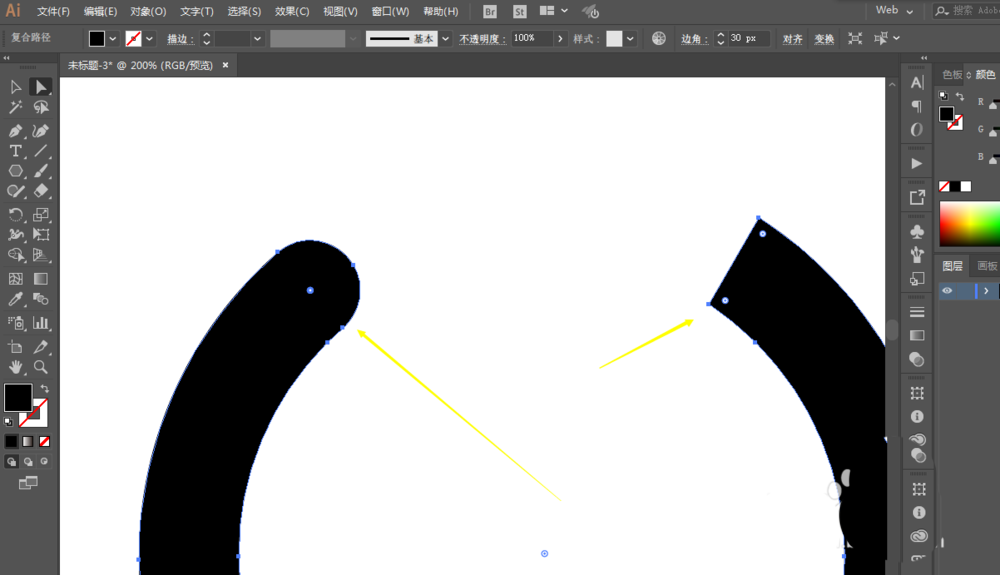The height and width of the screenshot is (575, 1000).
Task: Select the Rotate tool
Action: click(16, 215)
